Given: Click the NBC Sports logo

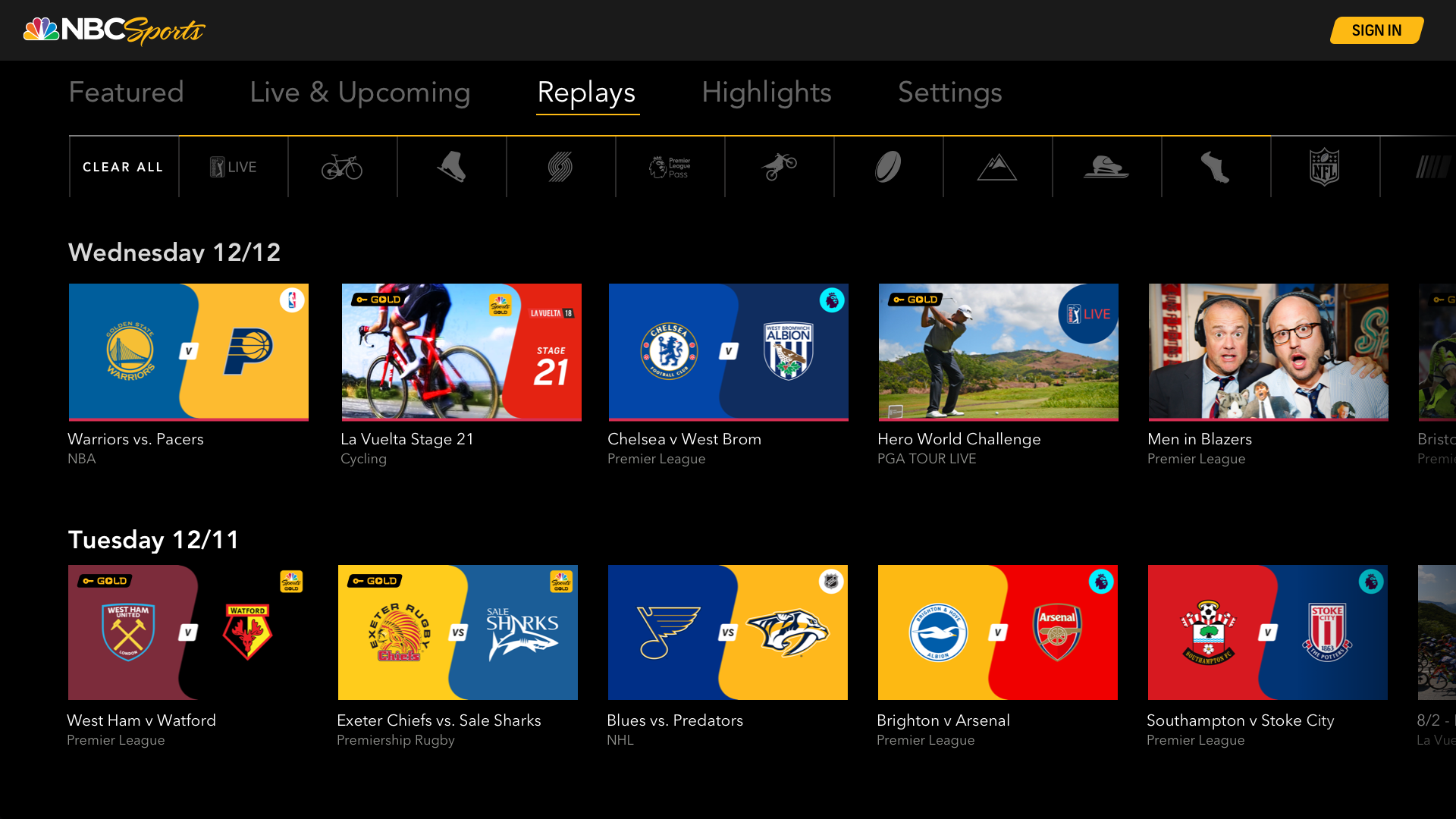Looking at the screenshot, I should coord(114,30).
